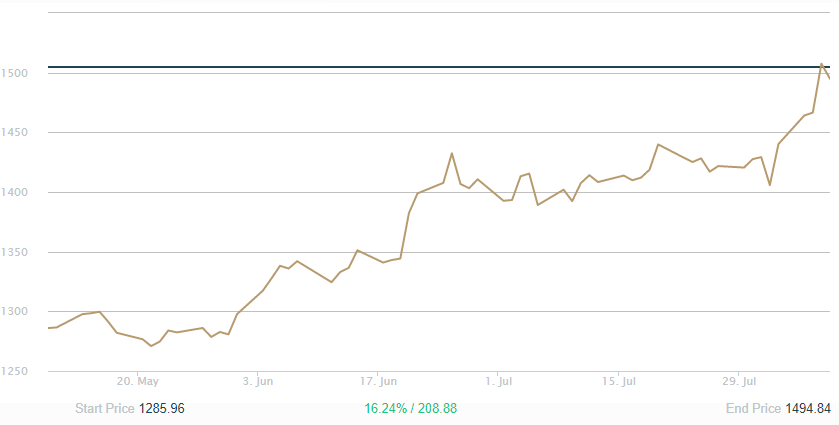This screenshot has width=839, height=425.
Task: Select the 29. Jul date marker
Action: 738,381
